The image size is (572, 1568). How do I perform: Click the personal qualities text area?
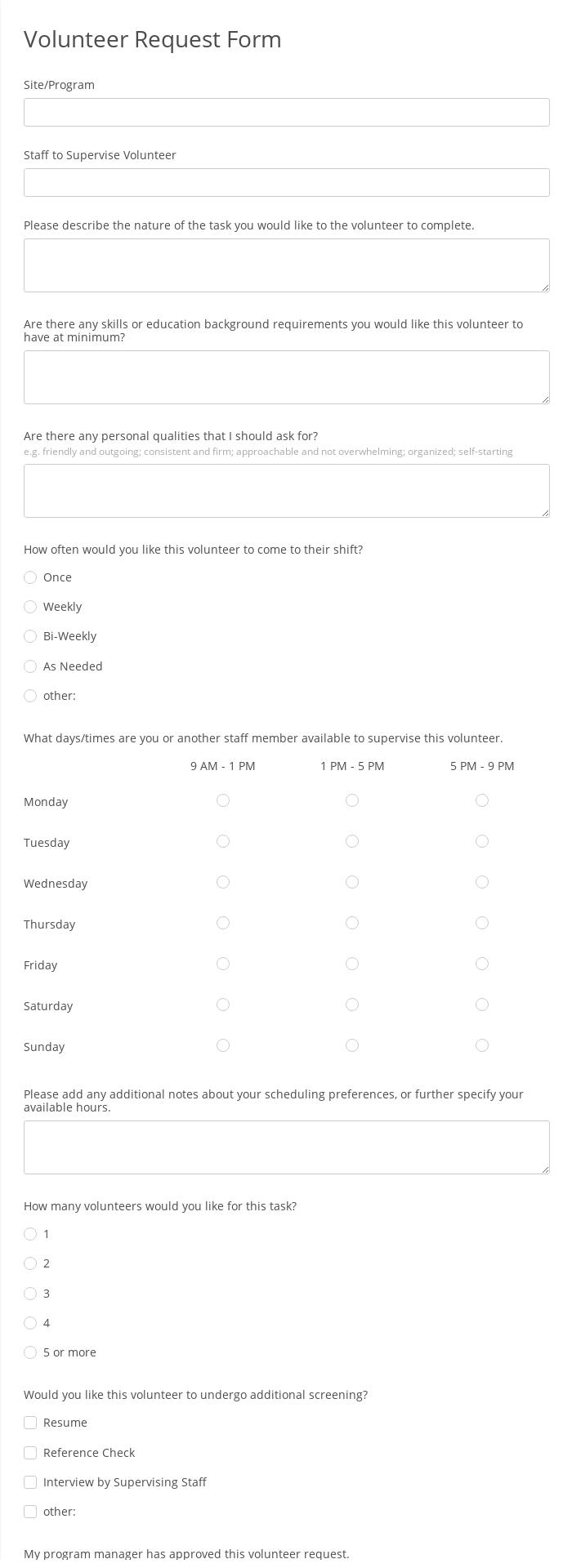pyautogui.click(x=286, y=491)
